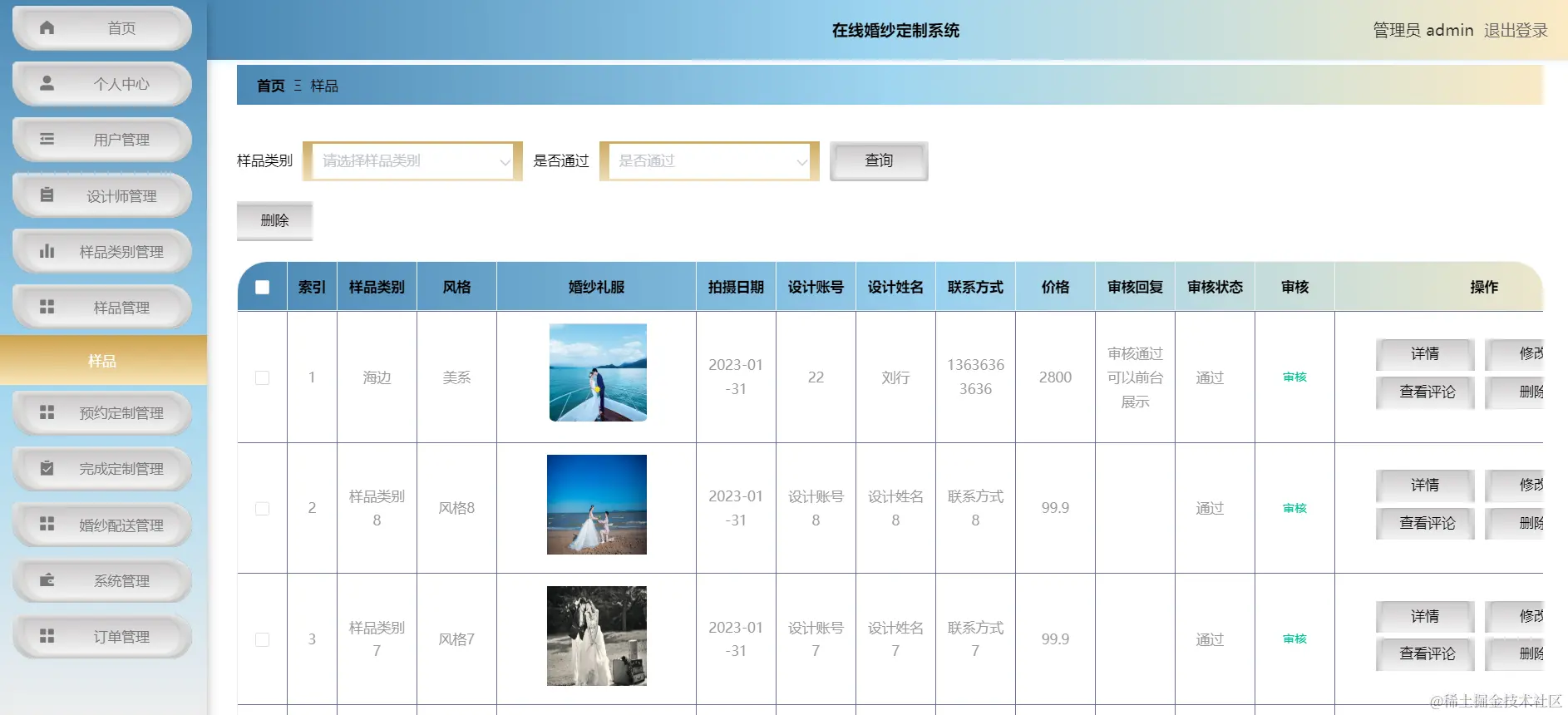Expand 完成定制管理 menu item
This screenshot has height=715, width=1568.
(102, 469)
